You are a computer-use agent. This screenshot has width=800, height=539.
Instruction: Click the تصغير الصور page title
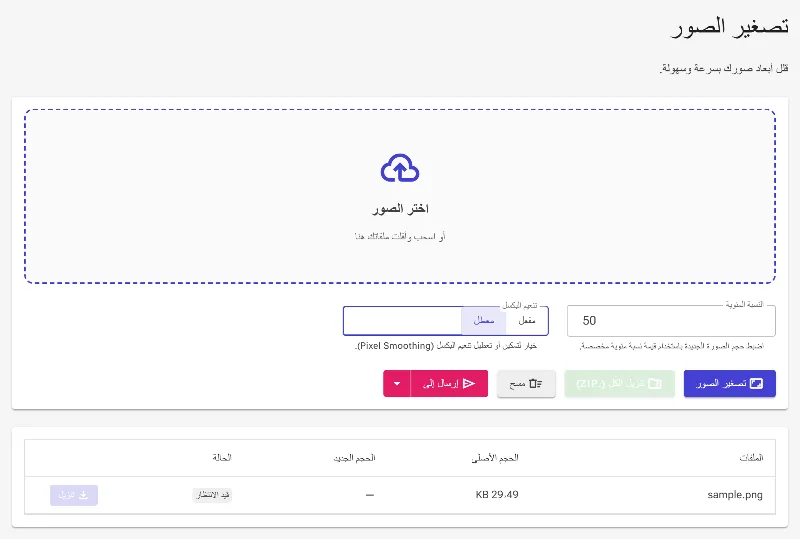point(729,27)
